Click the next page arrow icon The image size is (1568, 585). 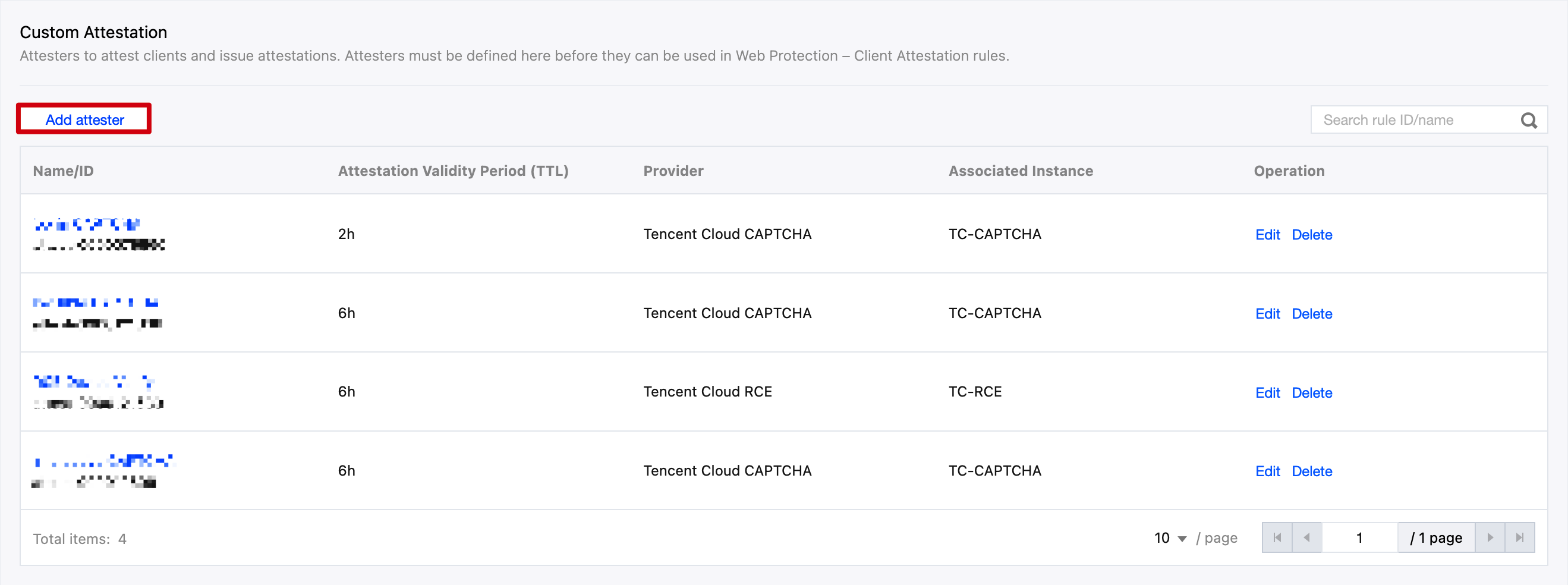pyautogui.click(x=1490, y=537)
